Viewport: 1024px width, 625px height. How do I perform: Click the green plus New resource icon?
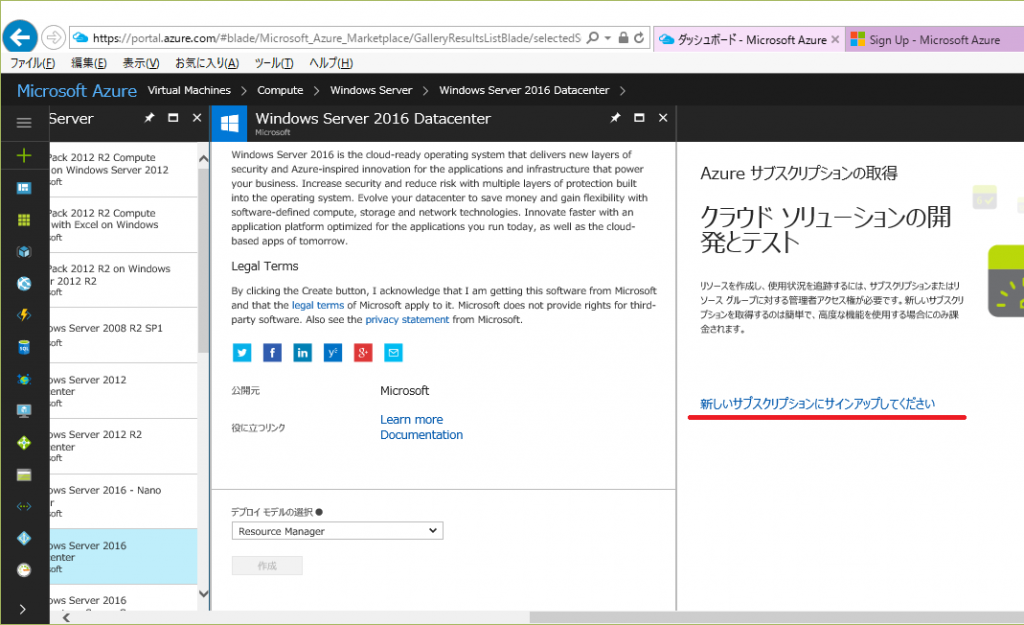pos(24,155)
